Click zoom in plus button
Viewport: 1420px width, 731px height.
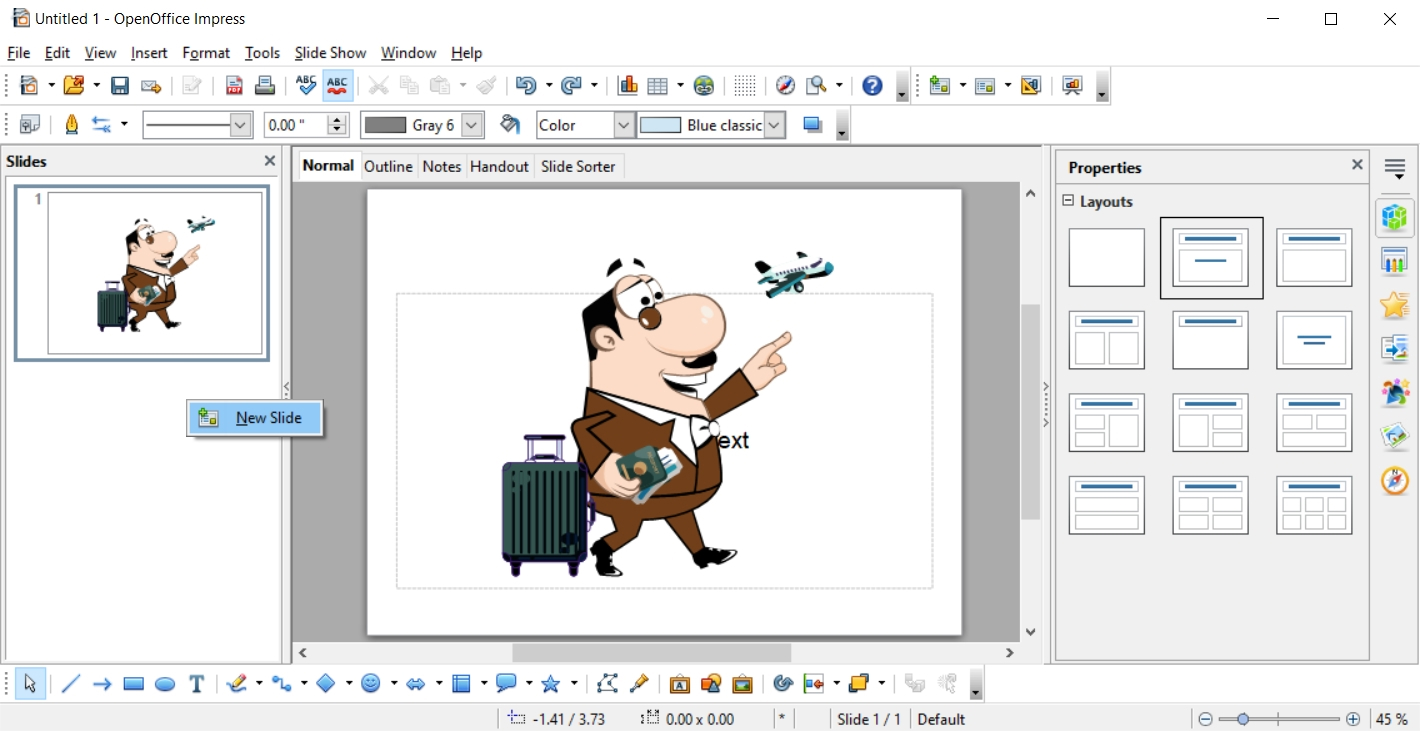pyautogui.click(x=1353, y=719)
